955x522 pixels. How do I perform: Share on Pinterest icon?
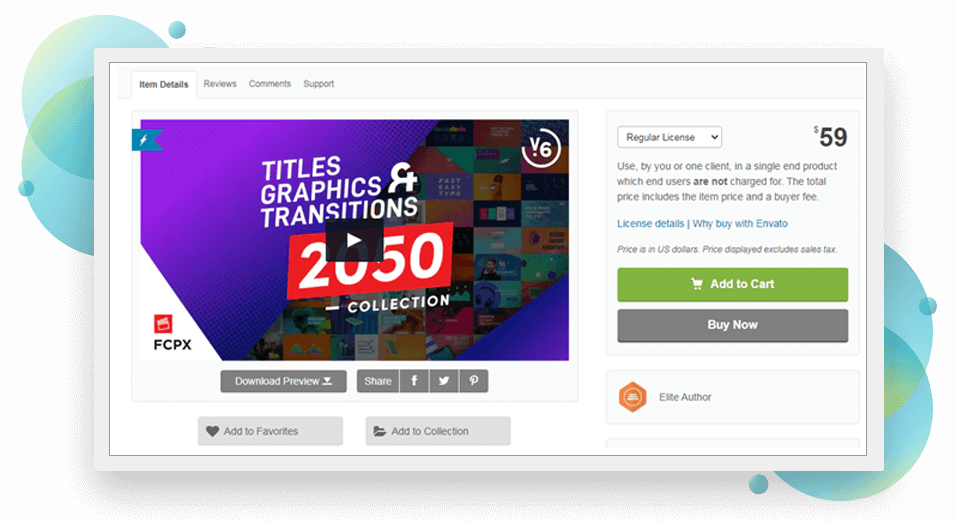point(474,381)
